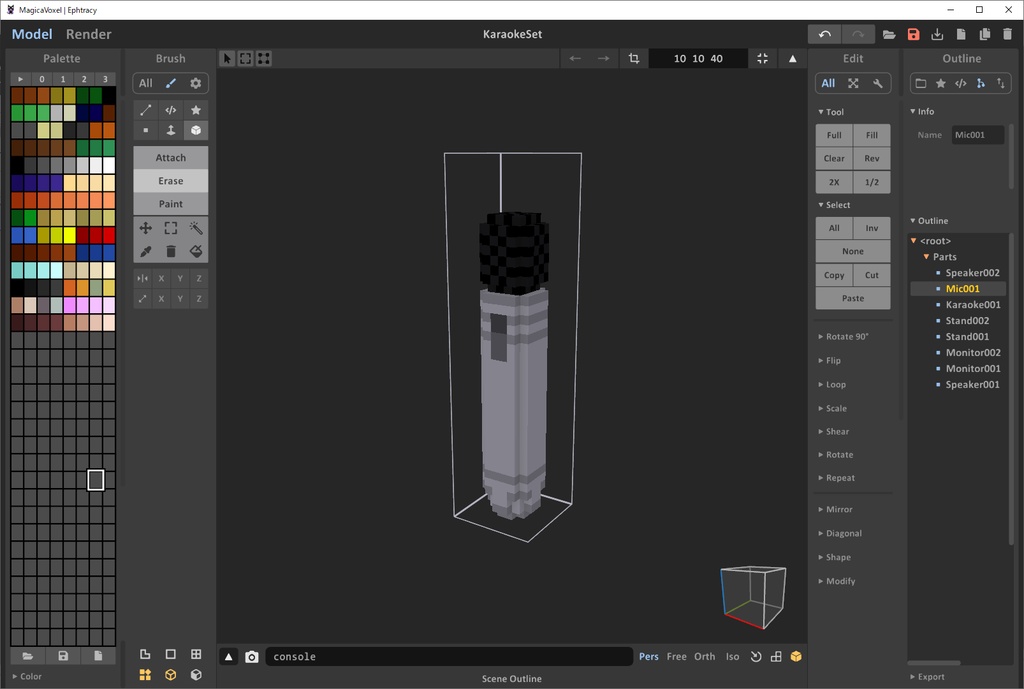Select the Voxel brush square-dot icon
This screenshot has width=1024, height=689.
pos(146,130)
